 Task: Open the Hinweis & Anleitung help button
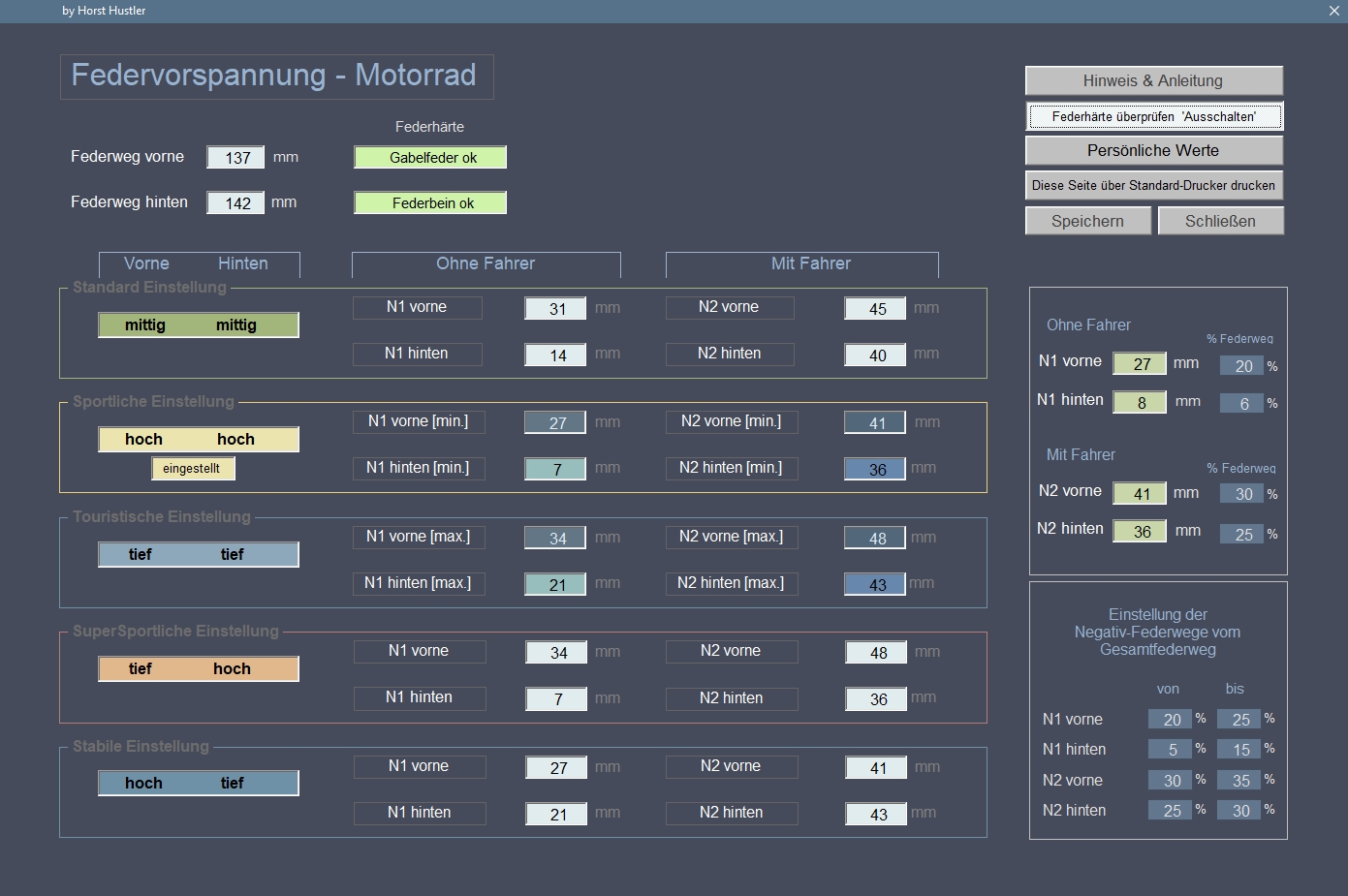(1153, 80)
